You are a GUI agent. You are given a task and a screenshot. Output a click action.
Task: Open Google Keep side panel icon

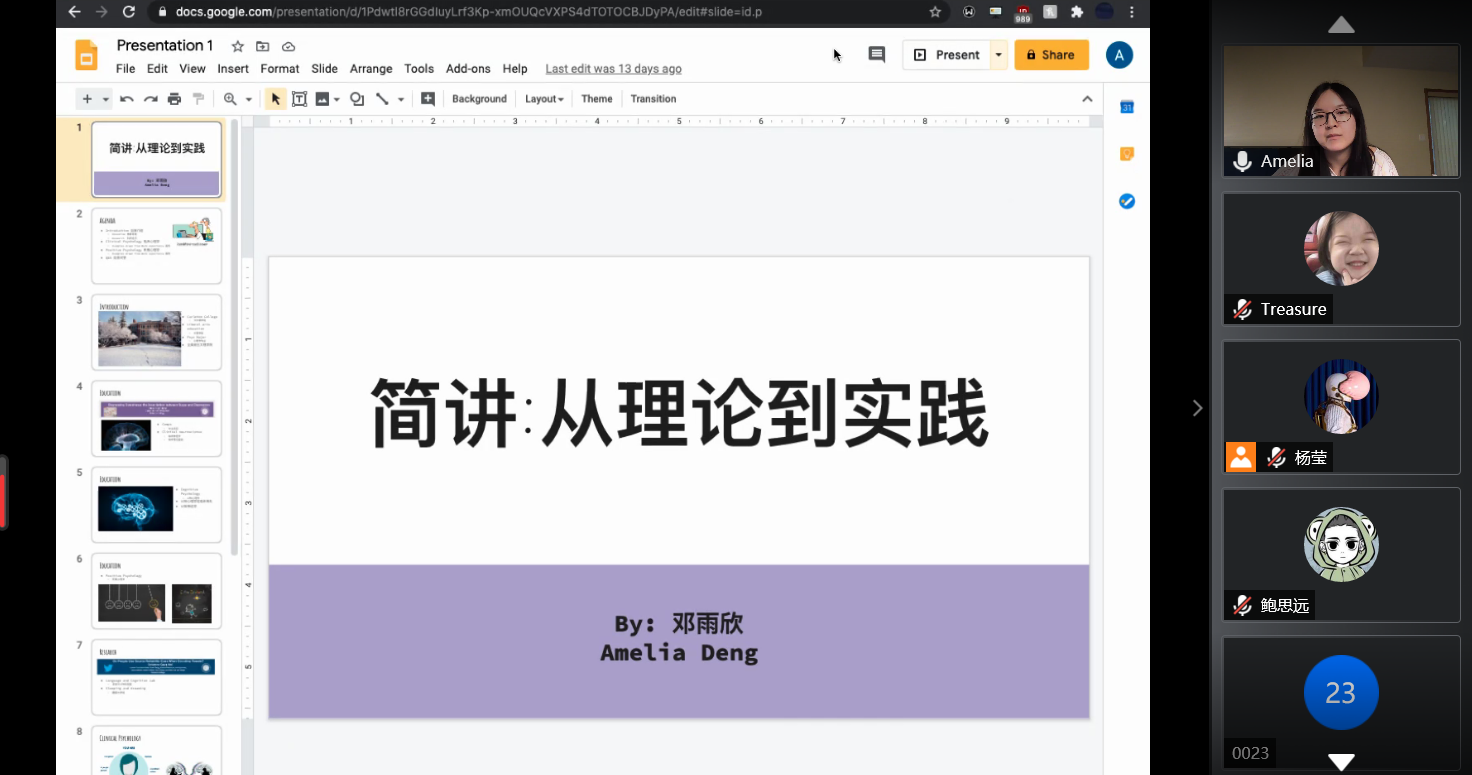[x=1127, y=154]
